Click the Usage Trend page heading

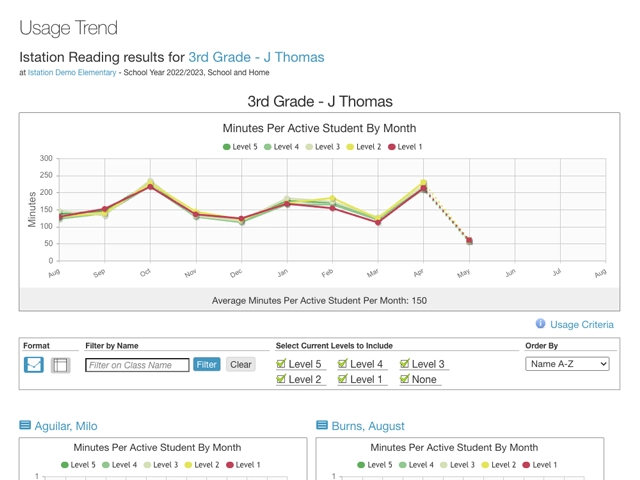pyautogui.click(x=69, y=28)
